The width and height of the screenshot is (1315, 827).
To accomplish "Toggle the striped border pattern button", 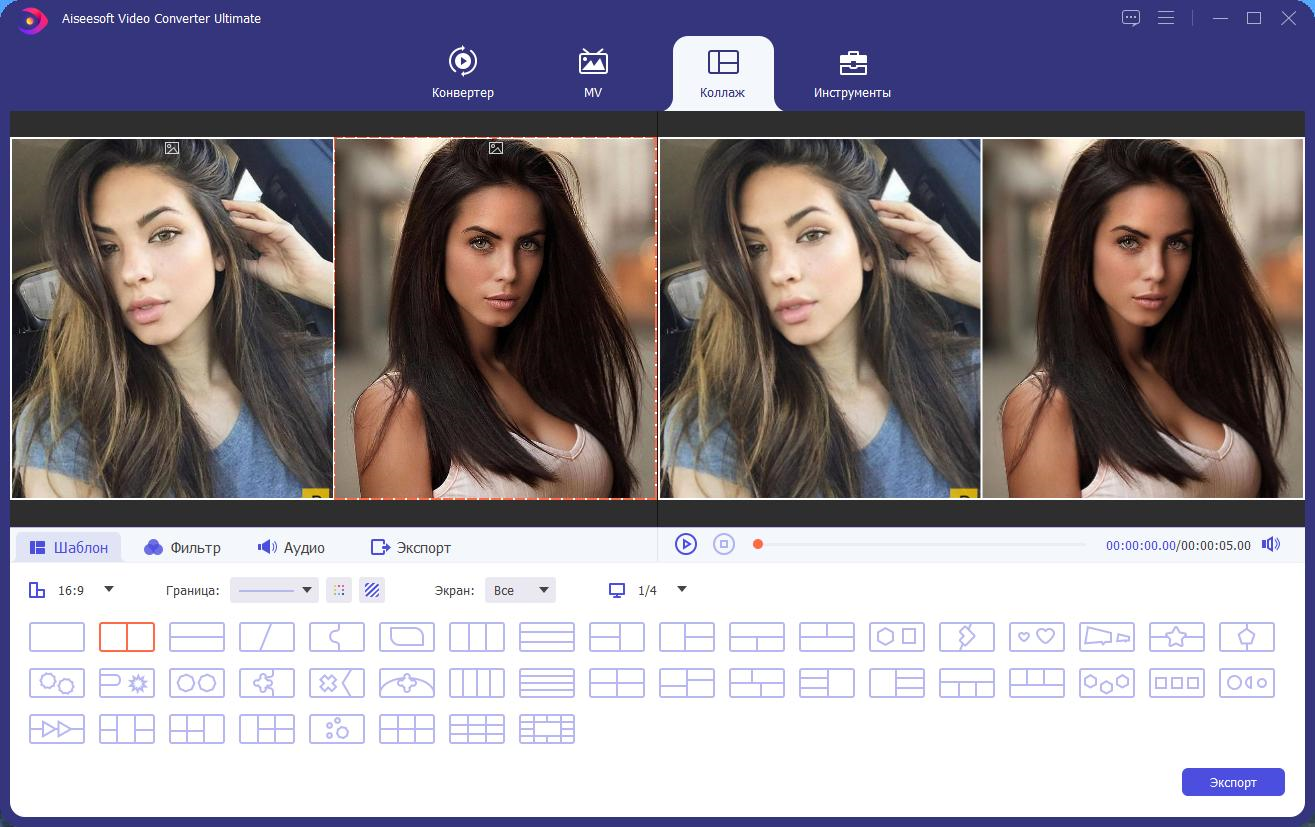I will 372,590.
